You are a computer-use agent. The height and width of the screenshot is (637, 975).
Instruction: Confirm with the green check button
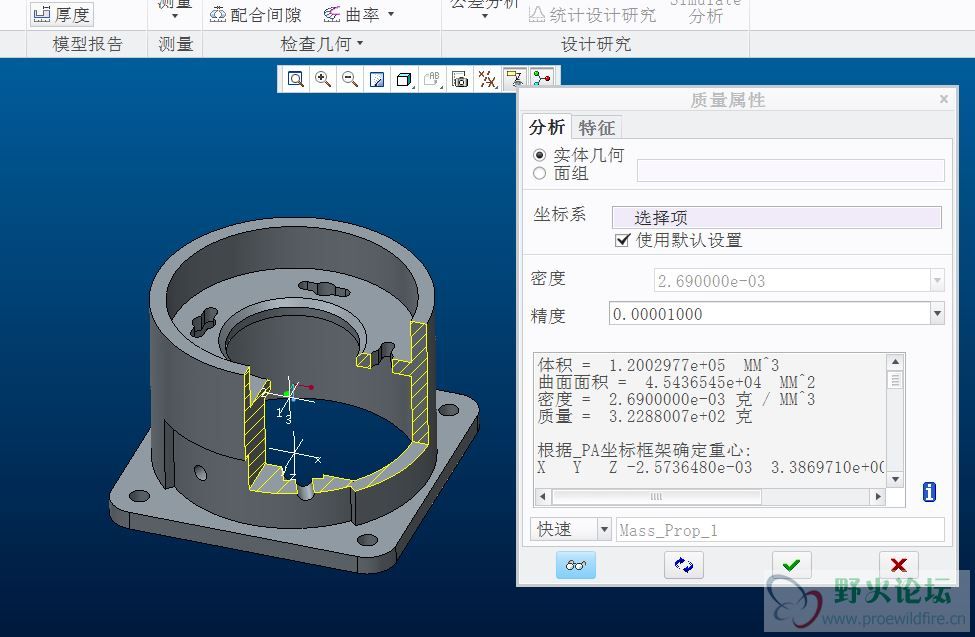coord(791,565)
